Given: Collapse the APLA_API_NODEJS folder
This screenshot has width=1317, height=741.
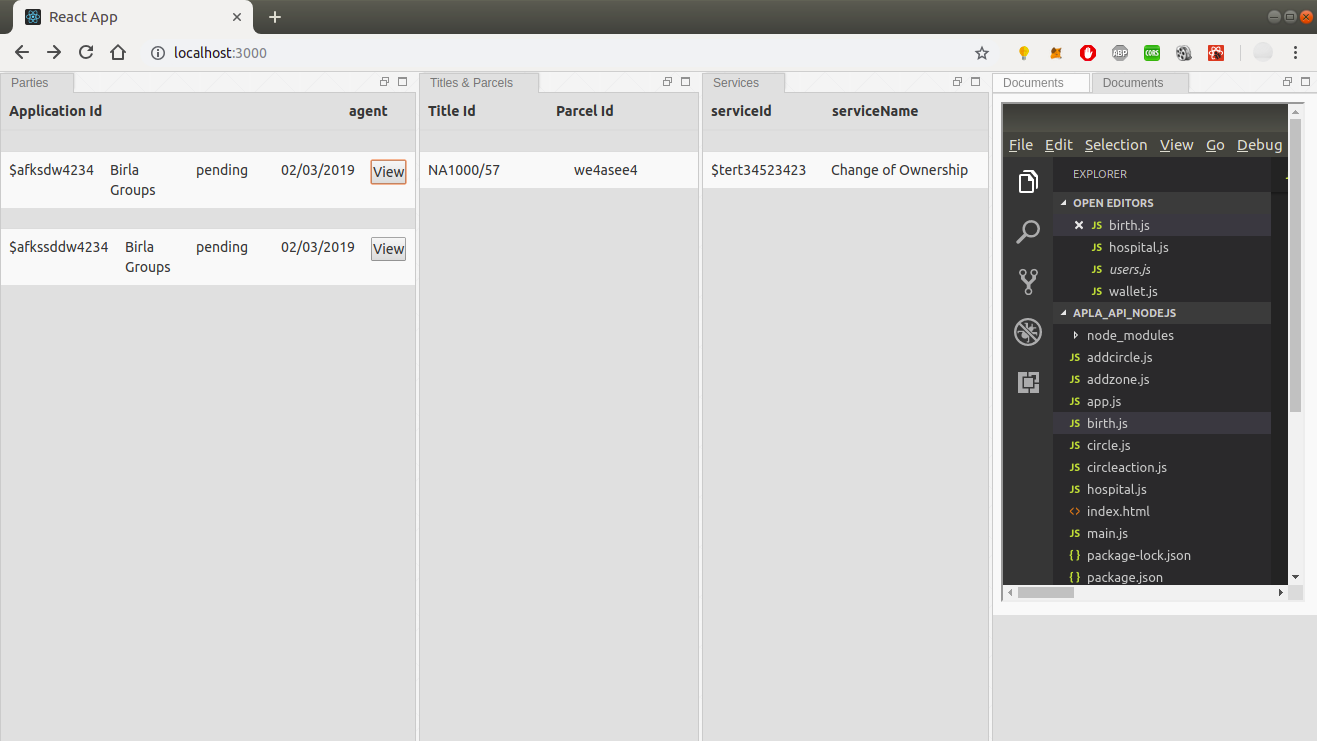Looking at the screenshot, I should pos(1064,312).
